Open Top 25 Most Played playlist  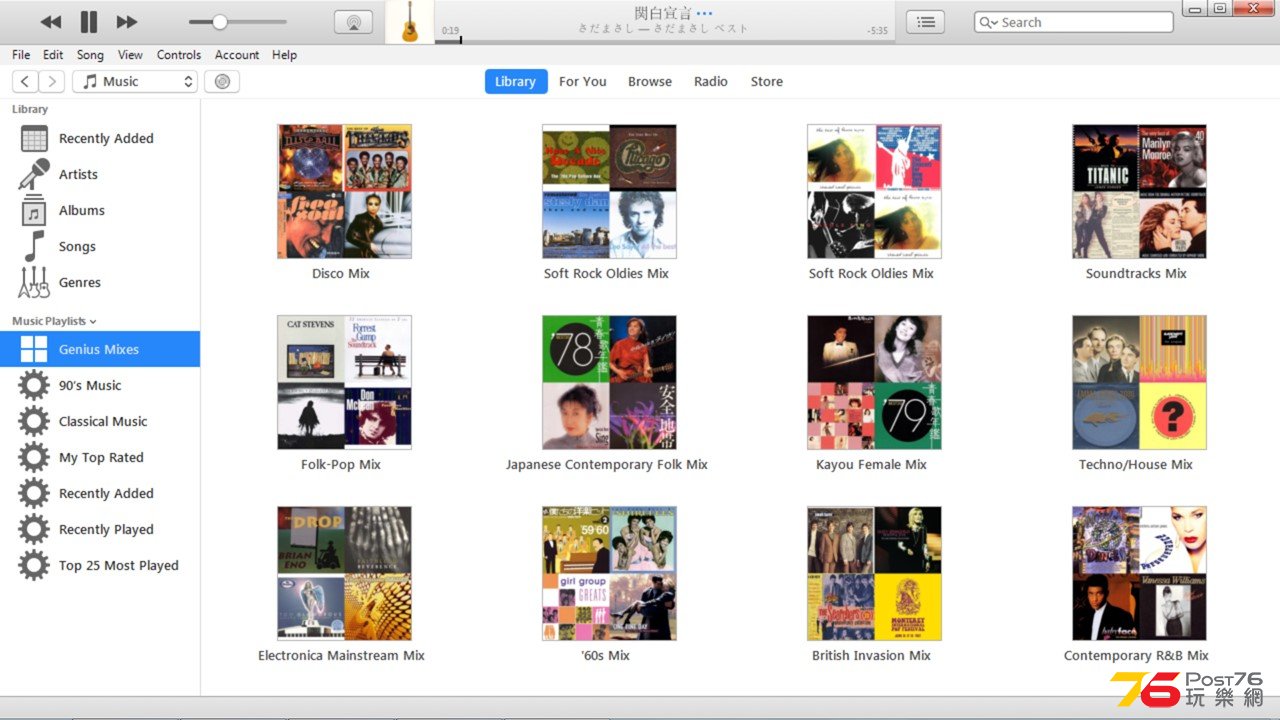click(100, 566)
